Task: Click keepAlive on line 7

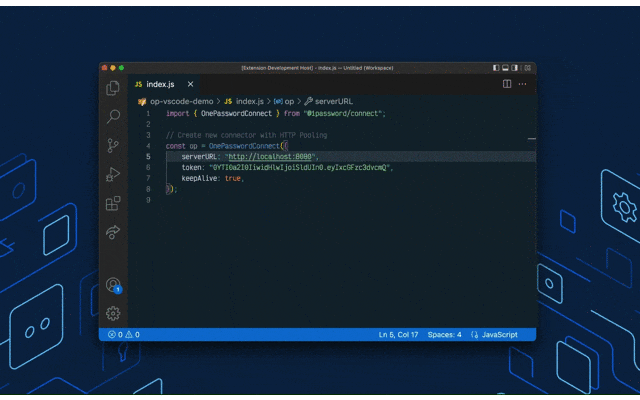Action: point(199,178)
